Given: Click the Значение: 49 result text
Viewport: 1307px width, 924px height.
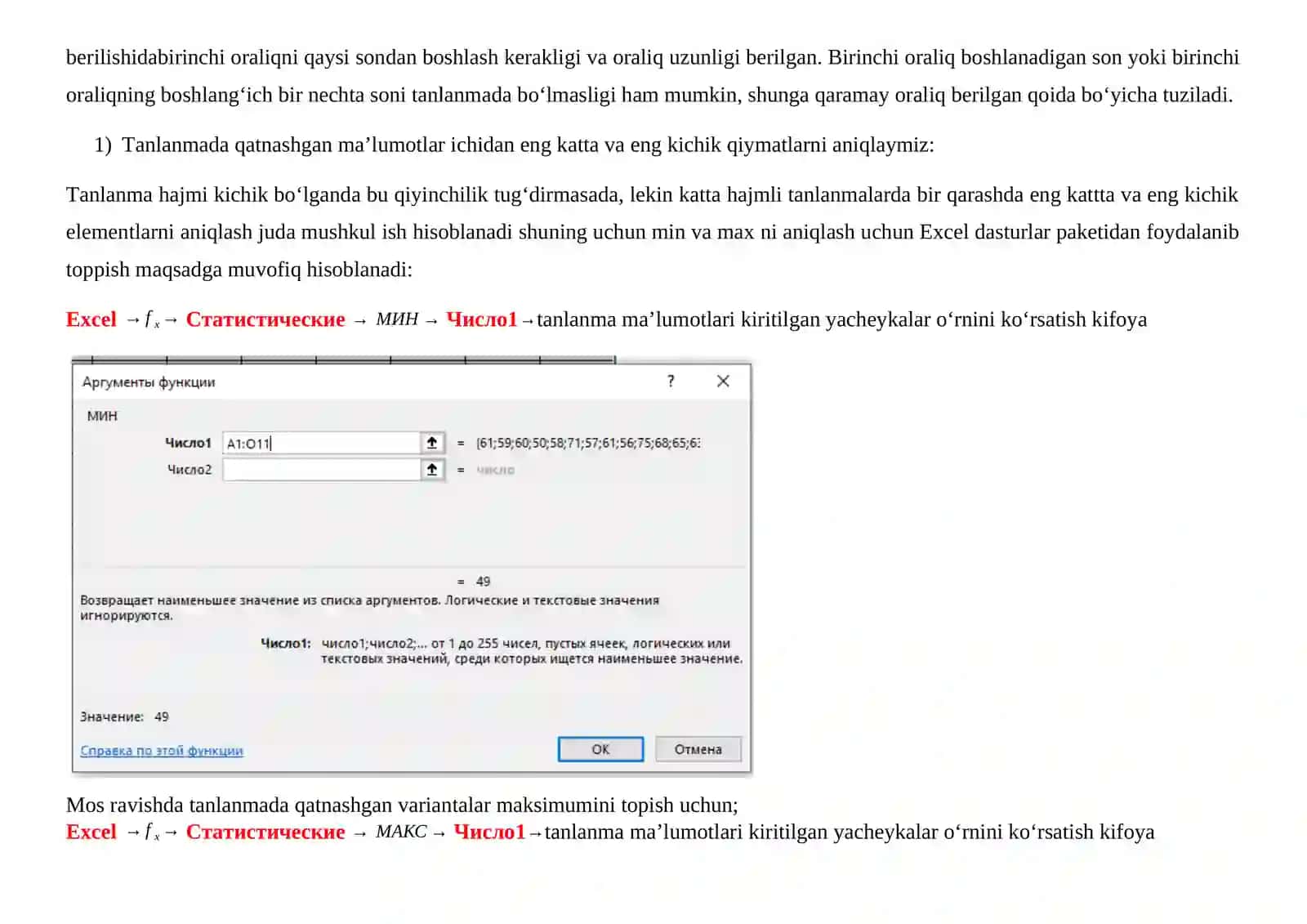Looking at the screenshot, I should tap(124, 716).
